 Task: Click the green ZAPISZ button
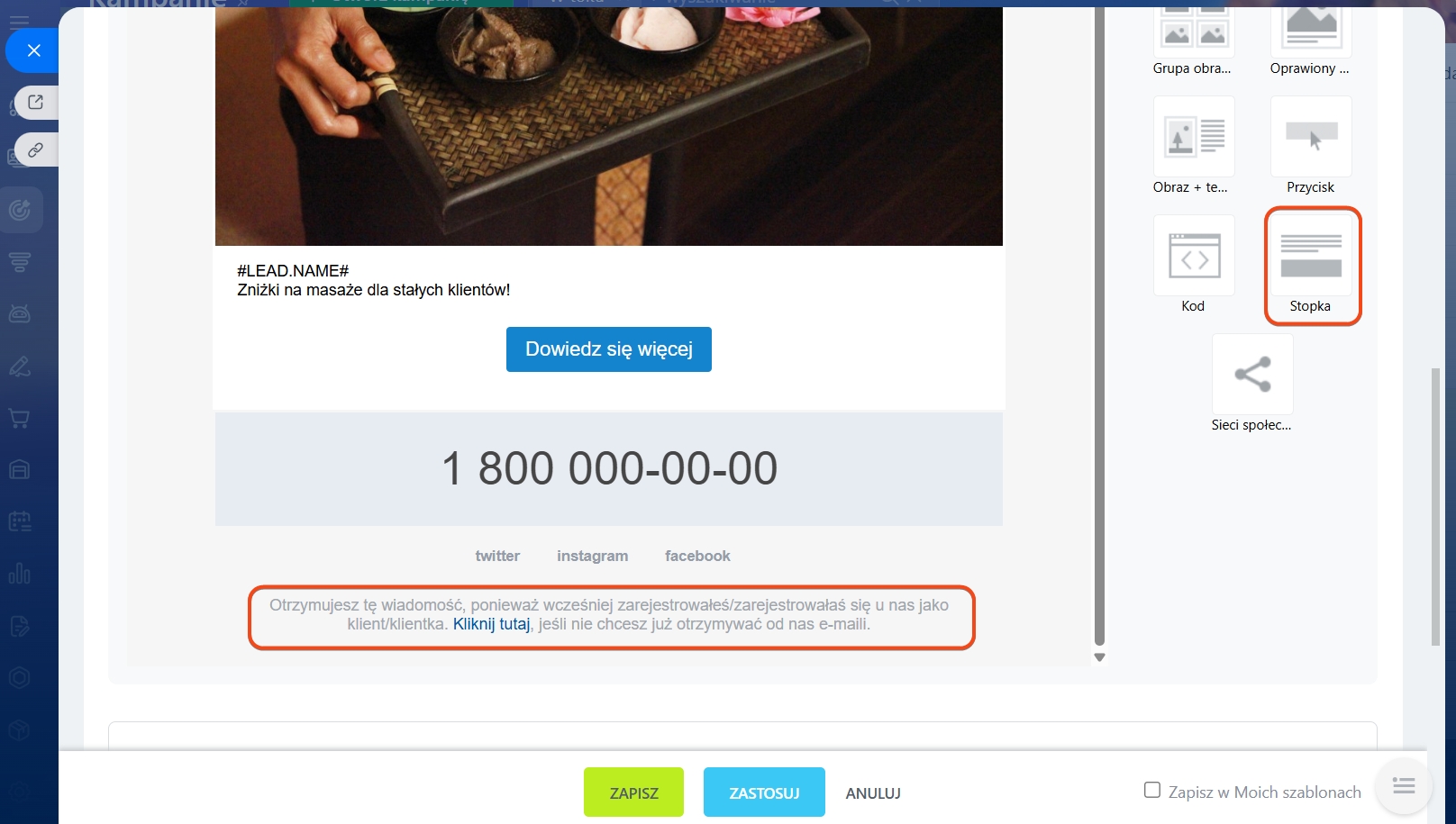[x=633, y=792]
